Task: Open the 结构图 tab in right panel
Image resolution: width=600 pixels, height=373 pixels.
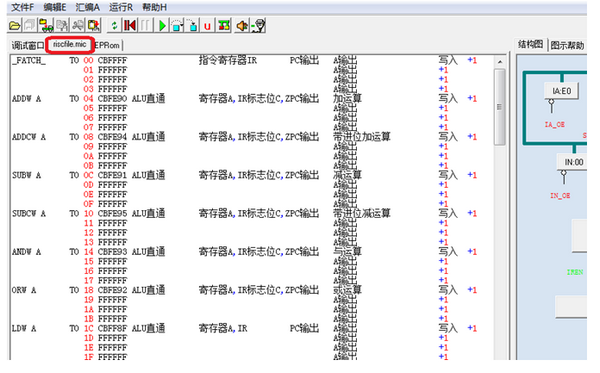Action: (530, 44)
